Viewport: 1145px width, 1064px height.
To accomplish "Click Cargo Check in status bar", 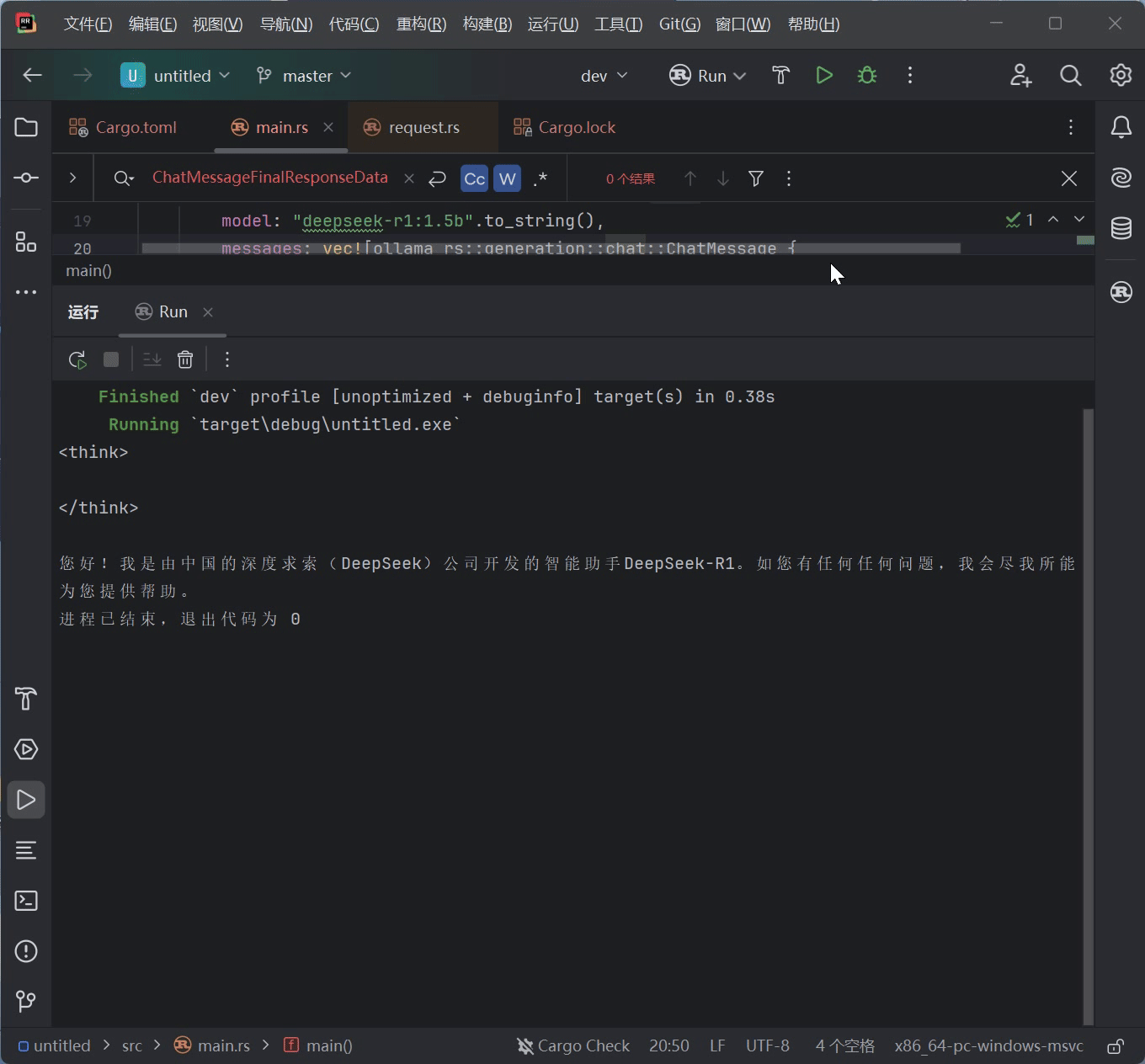I will [x=573, y=1045].
